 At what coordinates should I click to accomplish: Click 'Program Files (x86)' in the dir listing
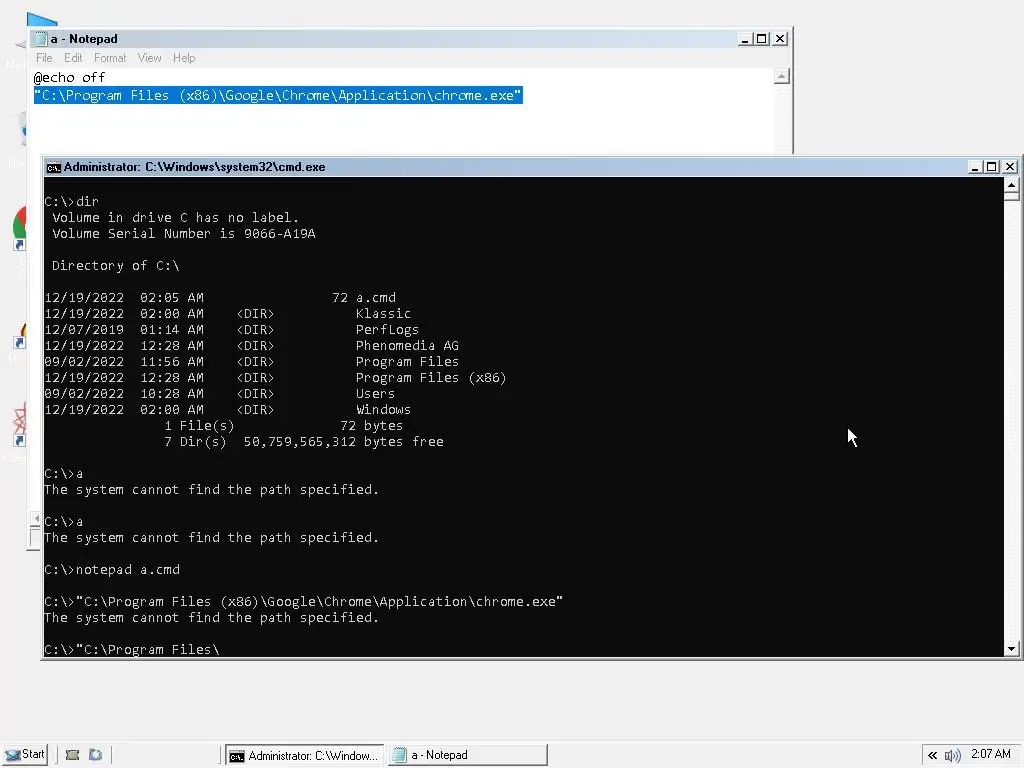coord(431,377)
